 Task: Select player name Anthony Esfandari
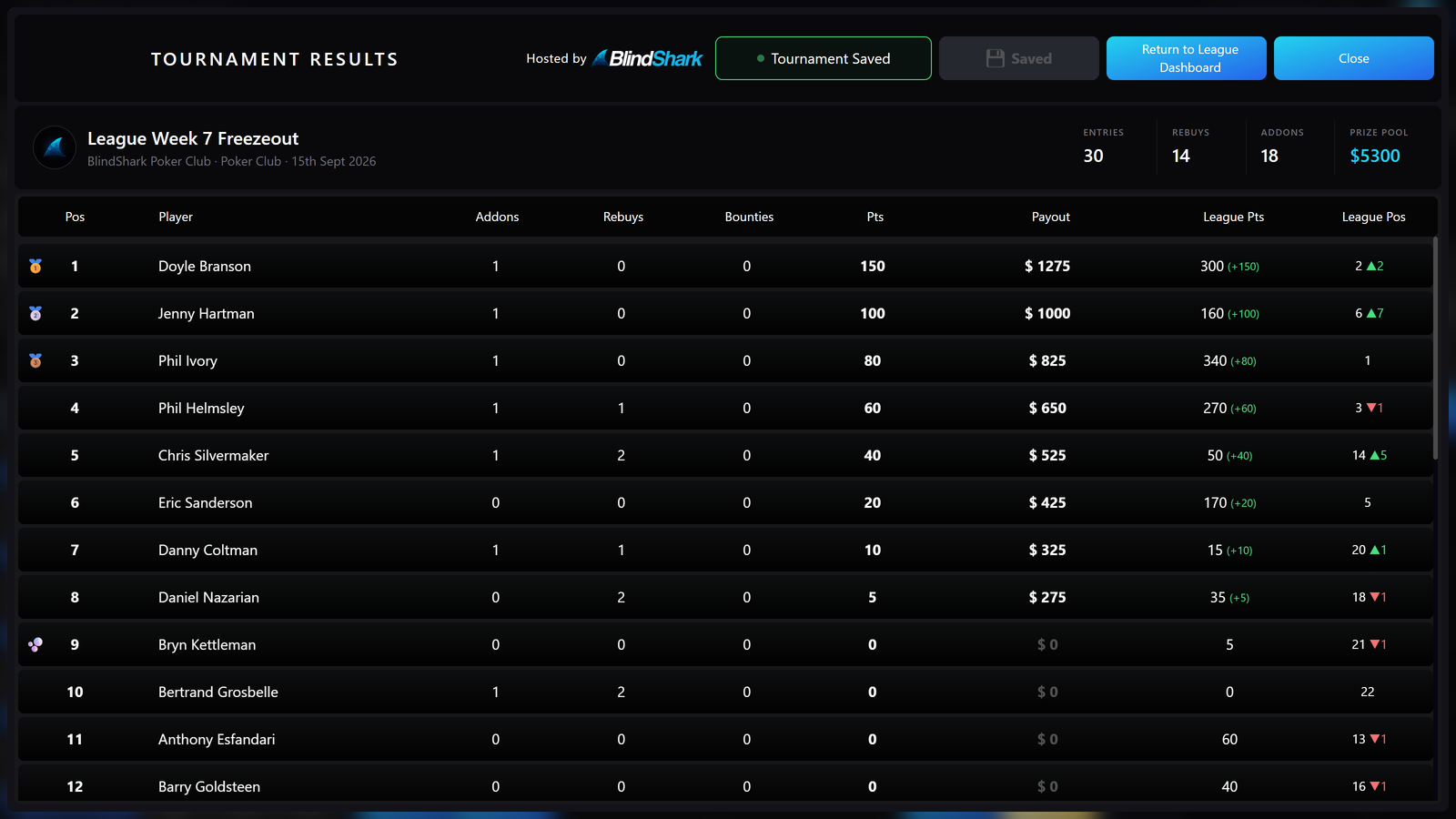pyautogui.click(x=217, y=739)
